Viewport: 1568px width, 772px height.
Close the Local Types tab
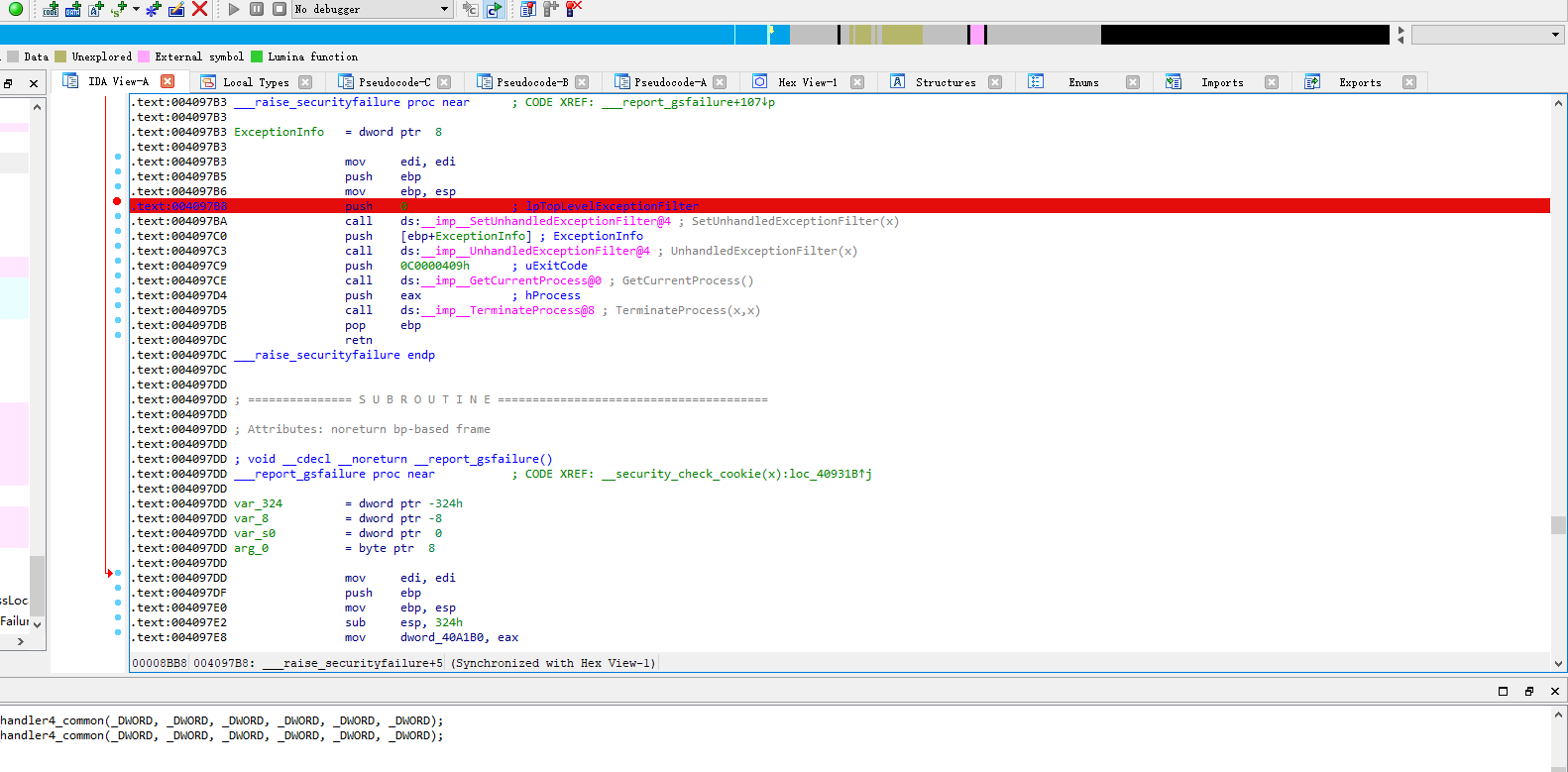[x=305, y=82]
